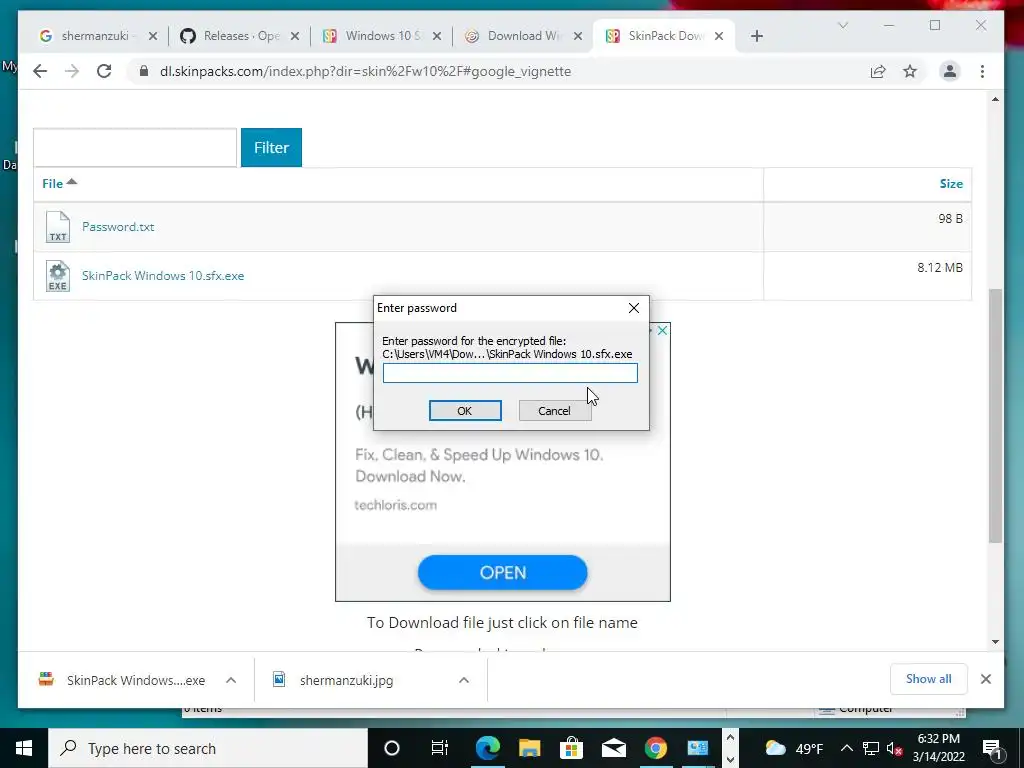This screenshot has width=1024, height=768.
Task: Click the password field in the dialog
Action: point(510,373)
